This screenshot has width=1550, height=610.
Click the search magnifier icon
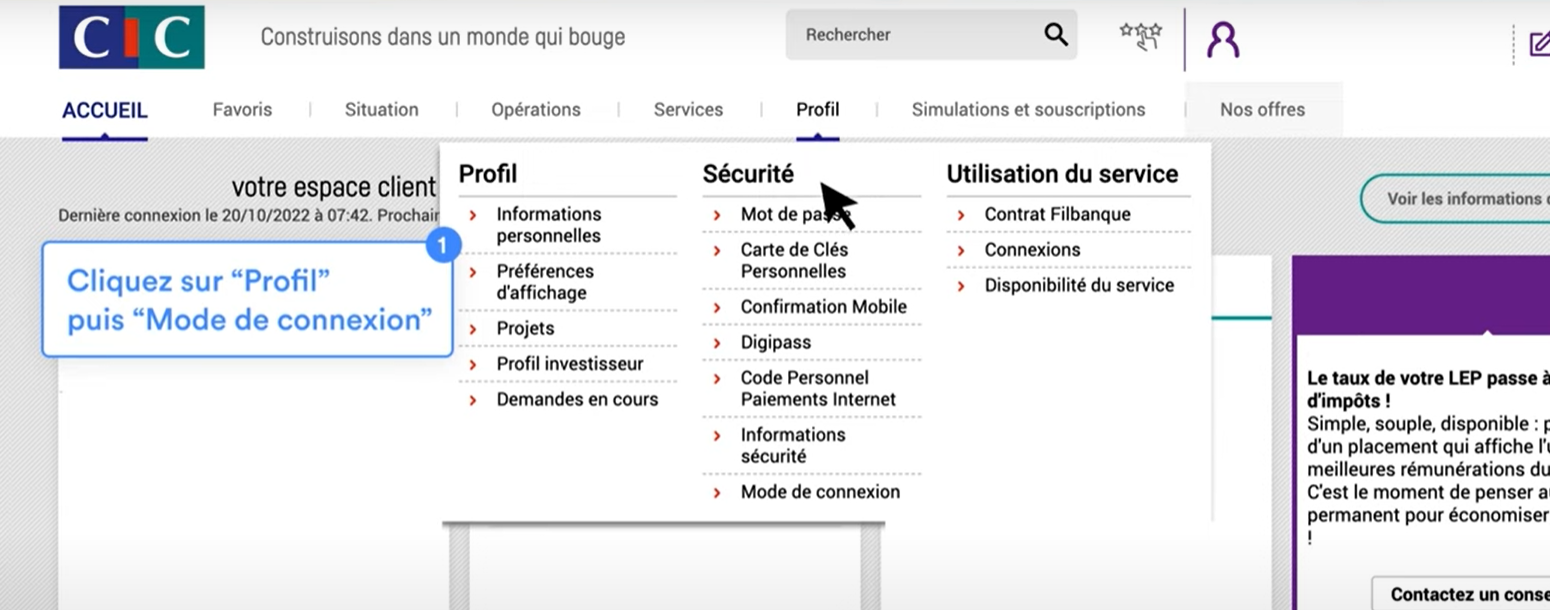[x=1056, y=35]
